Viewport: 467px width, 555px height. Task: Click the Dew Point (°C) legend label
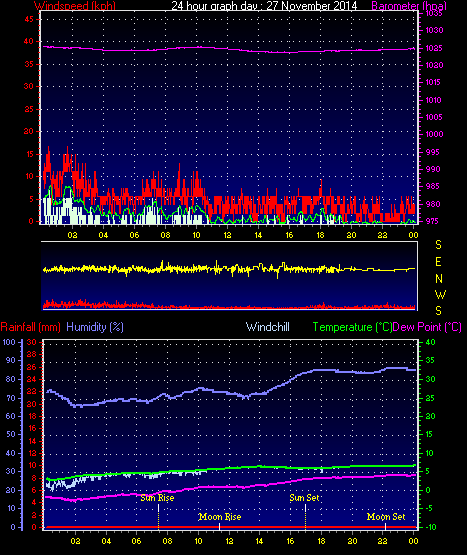coord(427,327)
